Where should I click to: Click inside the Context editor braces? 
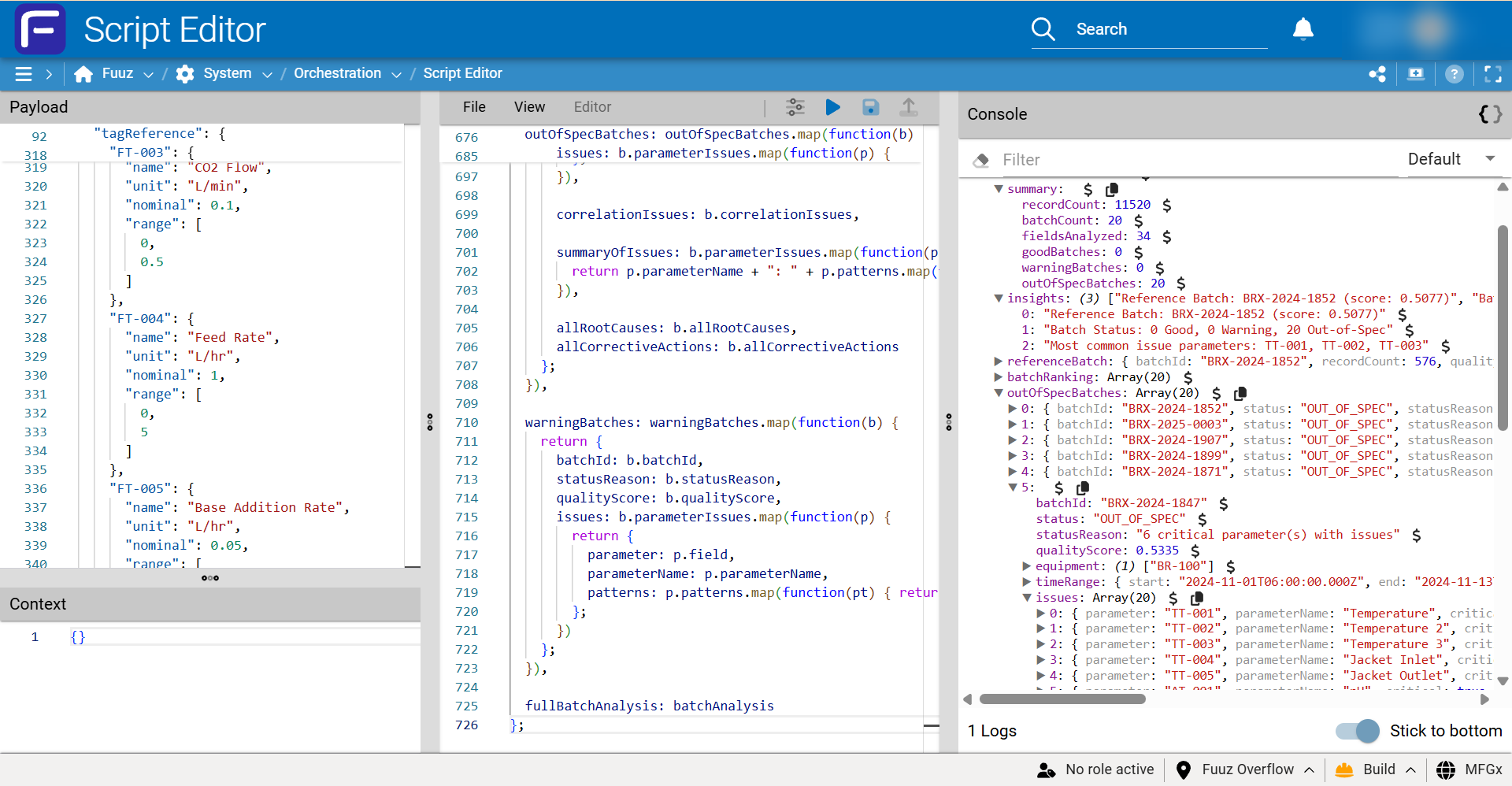coord(77,637)
